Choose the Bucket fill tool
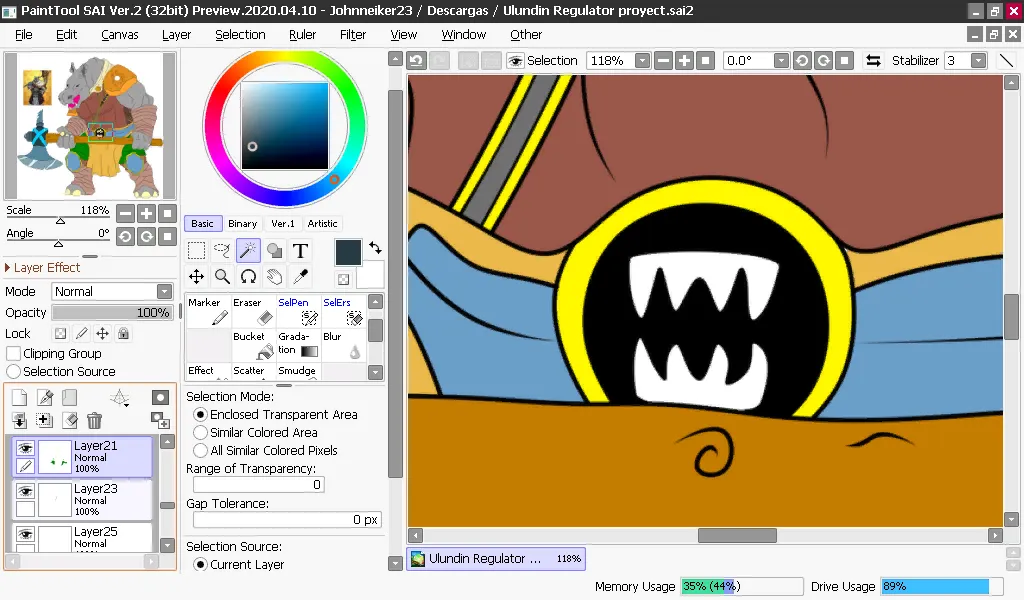Viewport: 1024px width, 600px height. pos(253,345)
